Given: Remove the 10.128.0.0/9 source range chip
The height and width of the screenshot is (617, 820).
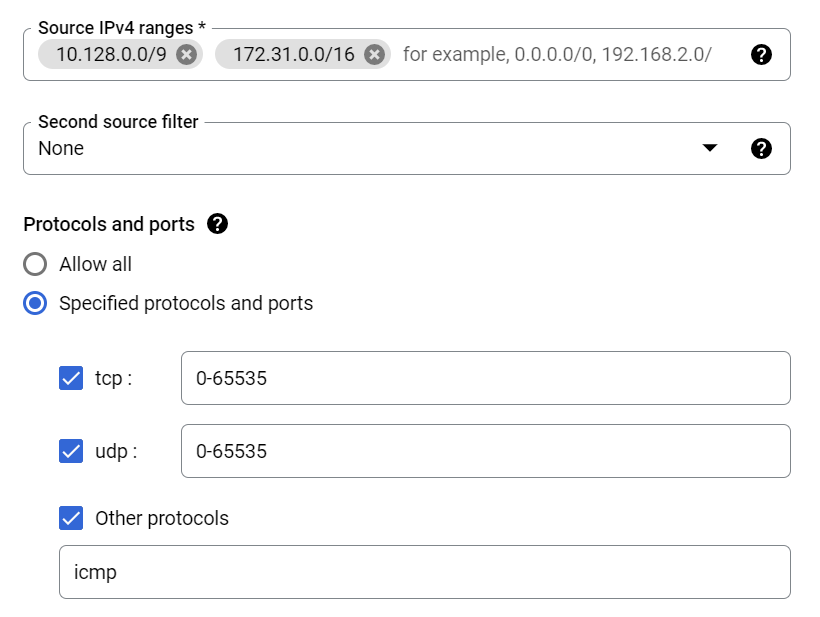Looking at the screenshot, I should coord(186,54).
